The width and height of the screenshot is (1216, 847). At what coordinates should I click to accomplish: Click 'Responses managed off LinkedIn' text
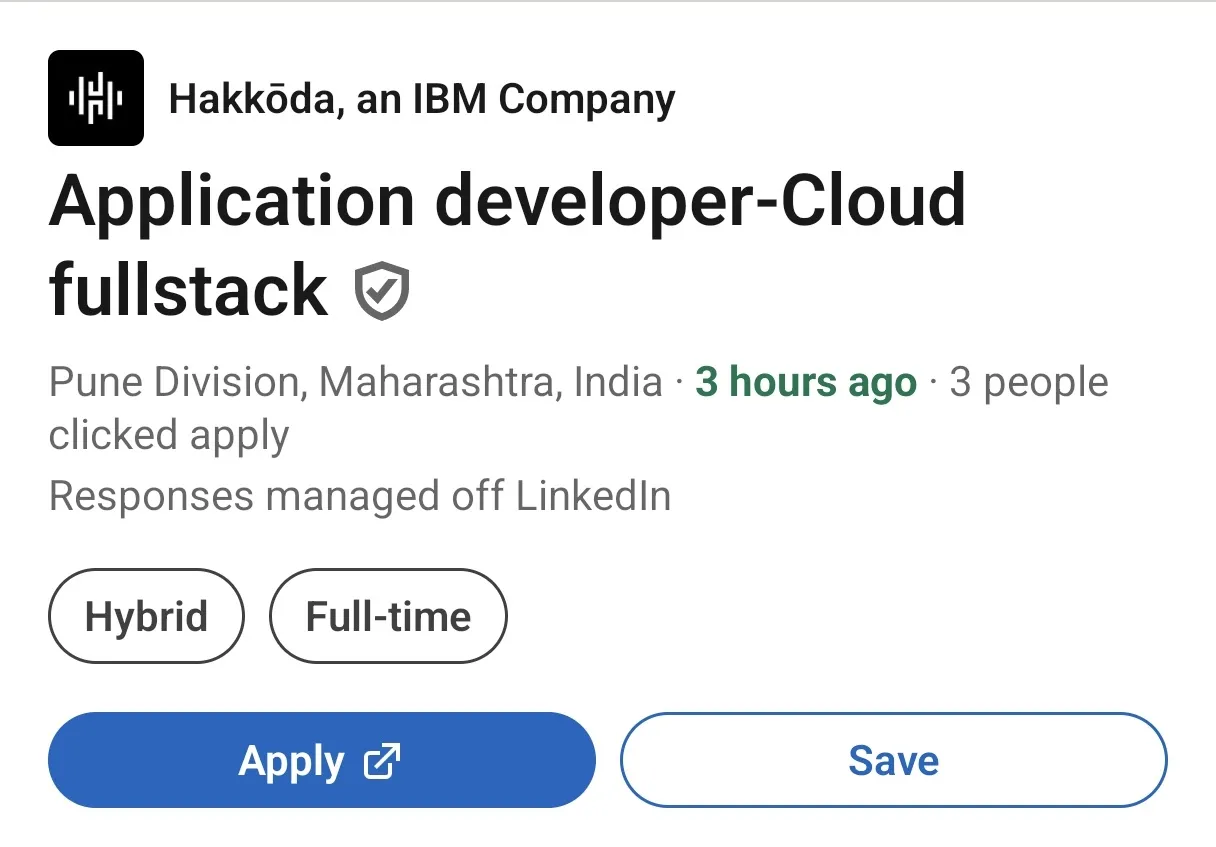(x=360, y=496)
